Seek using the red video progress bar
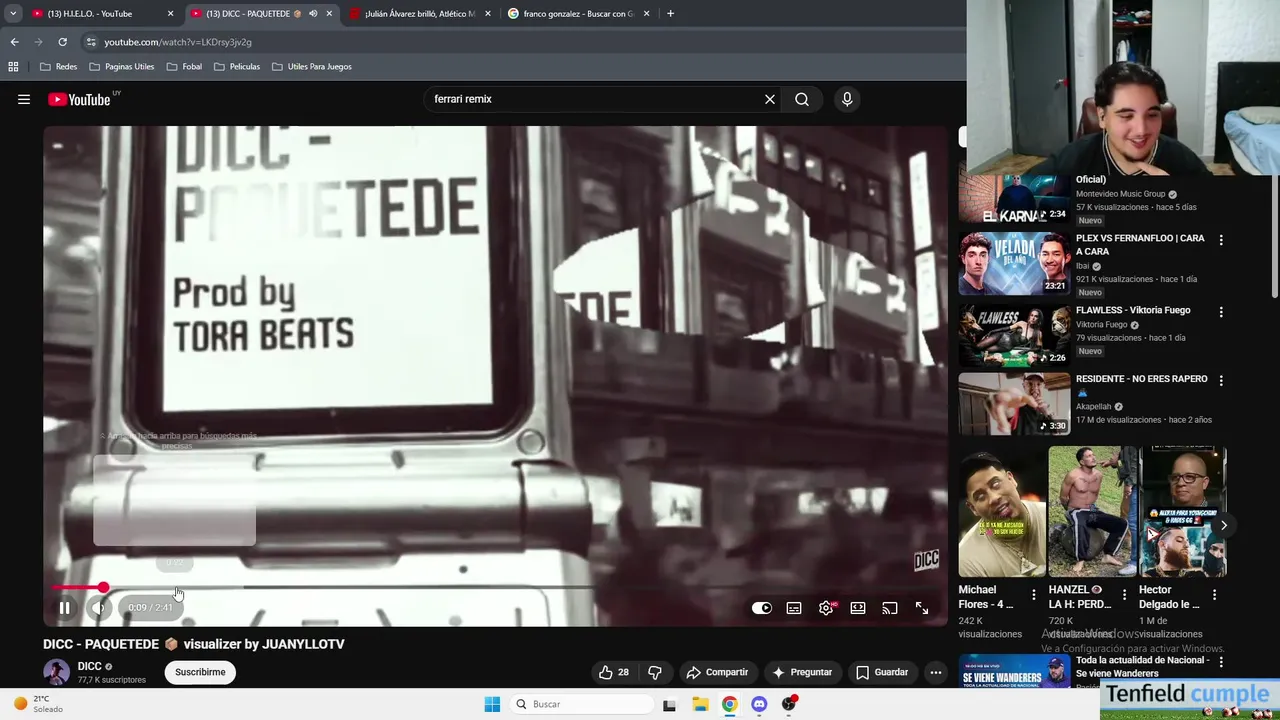1280x720 pixels. (497, 588)
